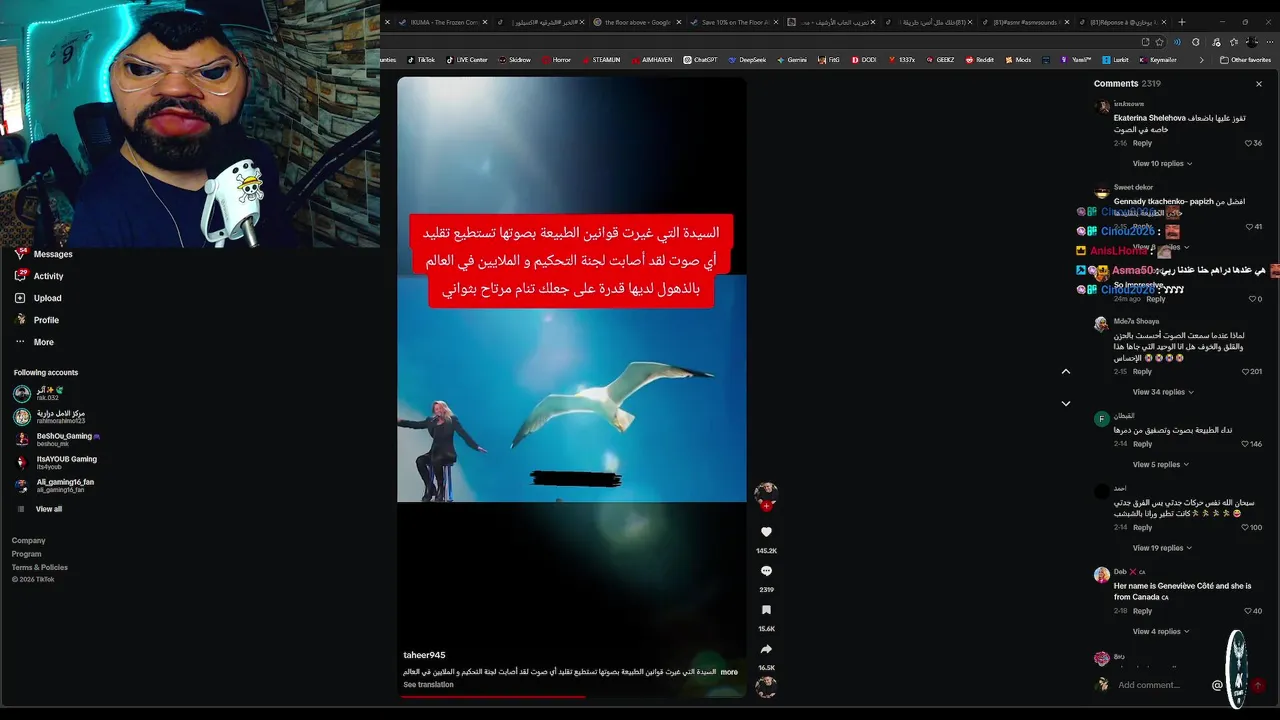
Task: Reply to Deb's Geneviève Côté comment
Action: [x=1143, y=611]
